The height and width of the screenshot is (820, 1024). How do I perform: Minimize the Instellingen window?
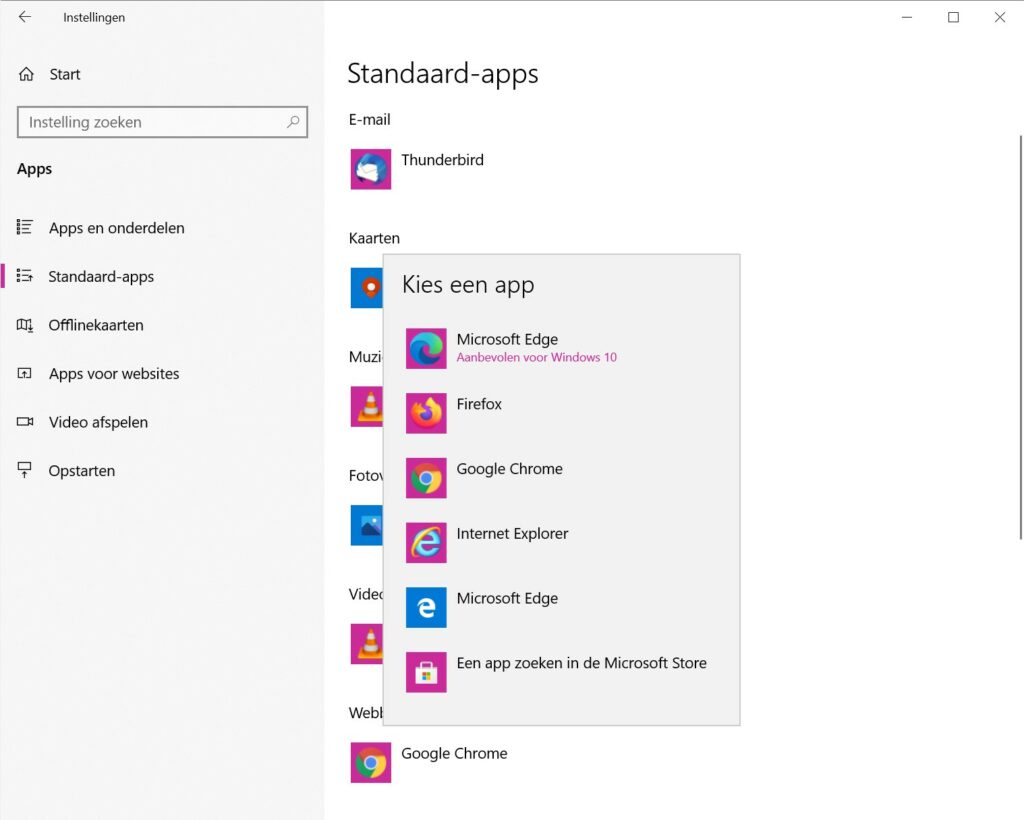906,17
